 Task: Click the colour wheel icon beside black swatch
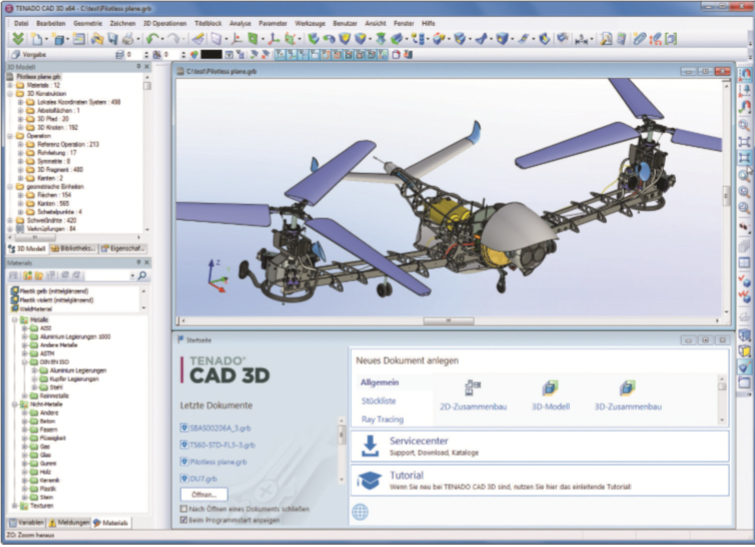click(194, 54)
